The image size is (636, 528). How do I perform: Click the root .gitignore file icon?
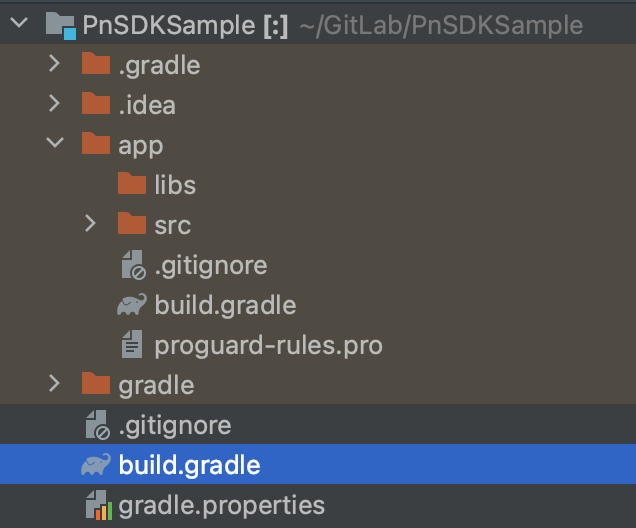[97, 424]
